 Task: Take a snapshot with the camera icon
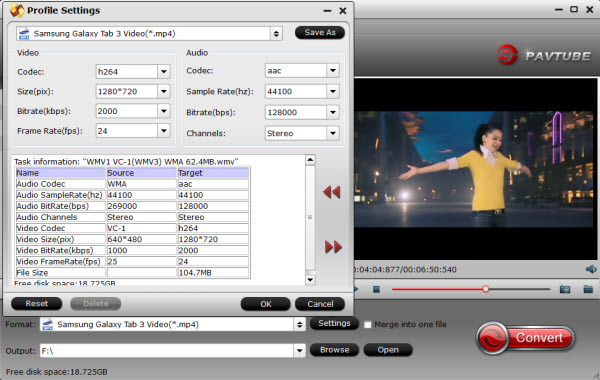point(565,289)
